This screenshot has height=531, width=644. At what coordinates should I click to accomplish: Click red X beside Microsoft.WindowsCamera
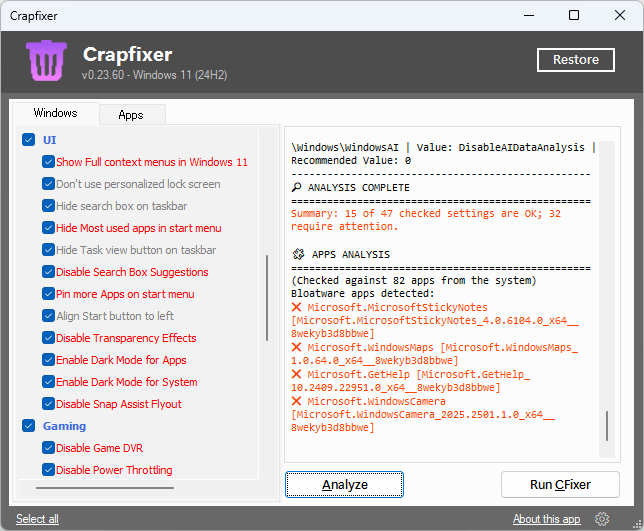point(296,401)
